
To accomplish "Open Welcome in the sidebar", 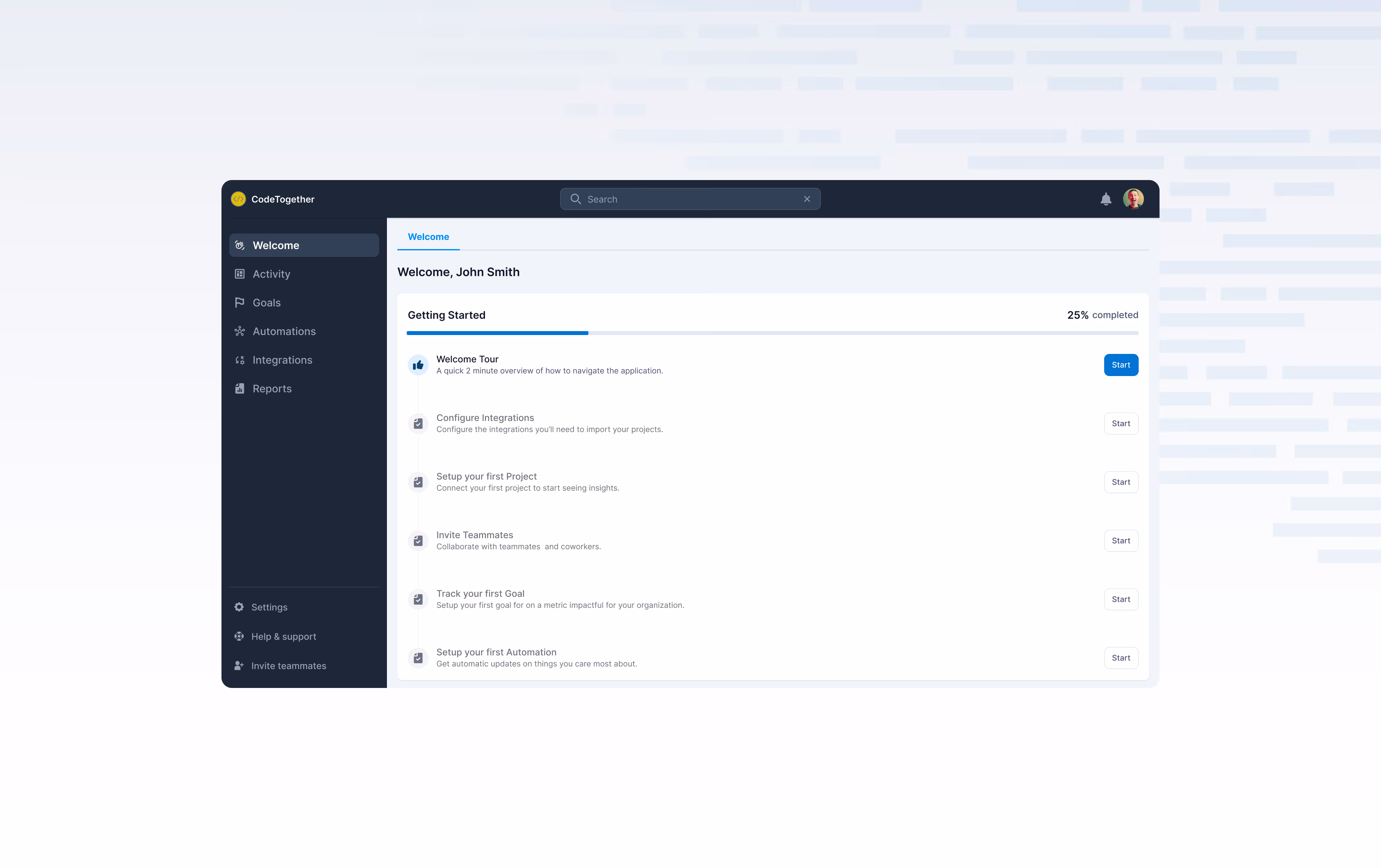I will coord(304,245).
